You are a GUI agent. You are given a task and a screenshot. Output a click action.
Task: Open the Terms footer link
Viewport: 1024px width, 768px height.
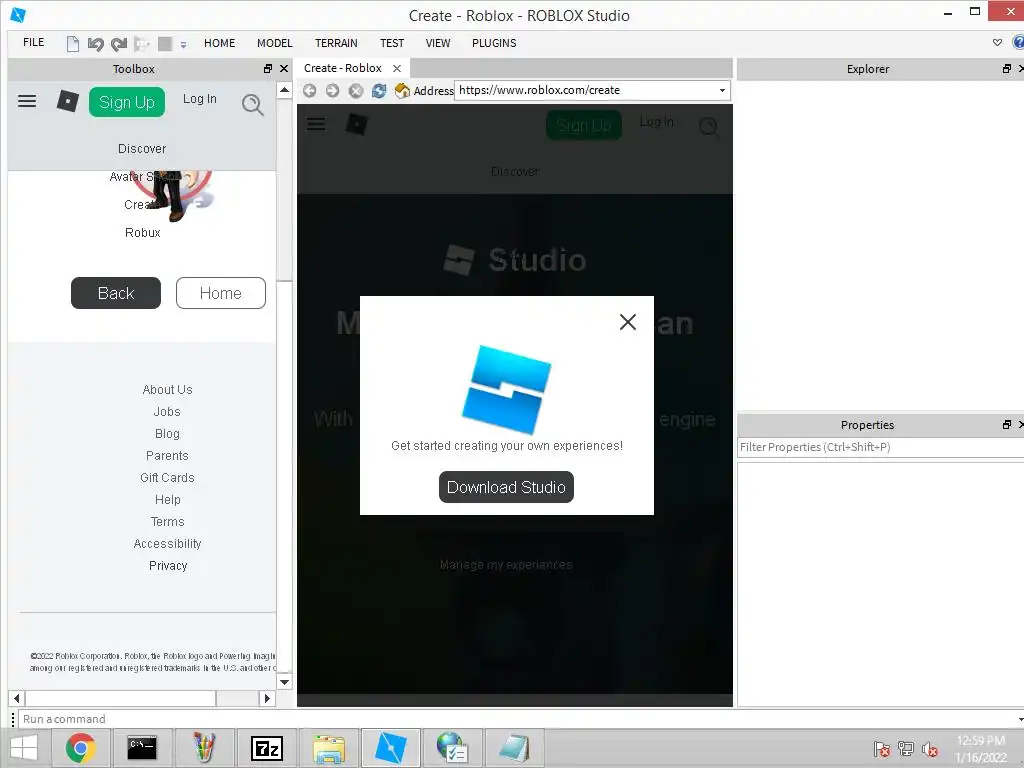(x=167, y=522)
